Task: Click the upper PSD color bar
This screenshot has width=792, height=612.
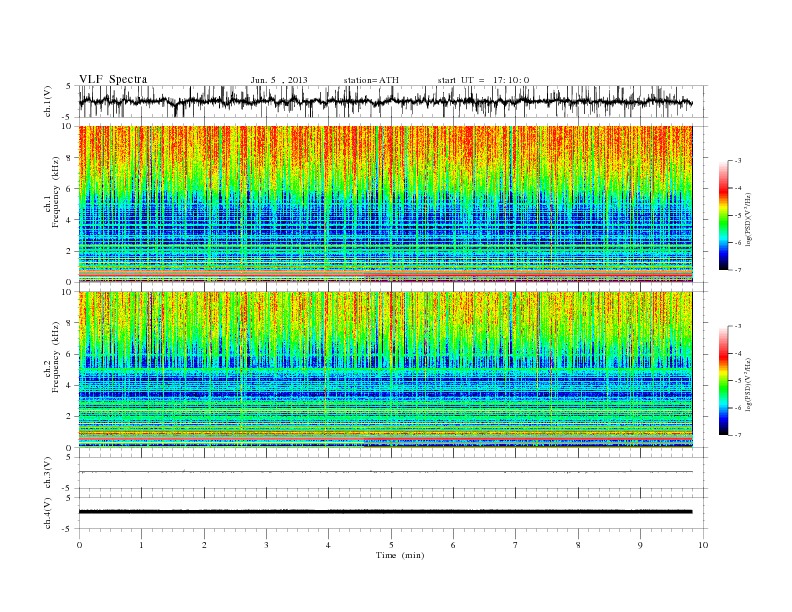Action: click(723, 215)
